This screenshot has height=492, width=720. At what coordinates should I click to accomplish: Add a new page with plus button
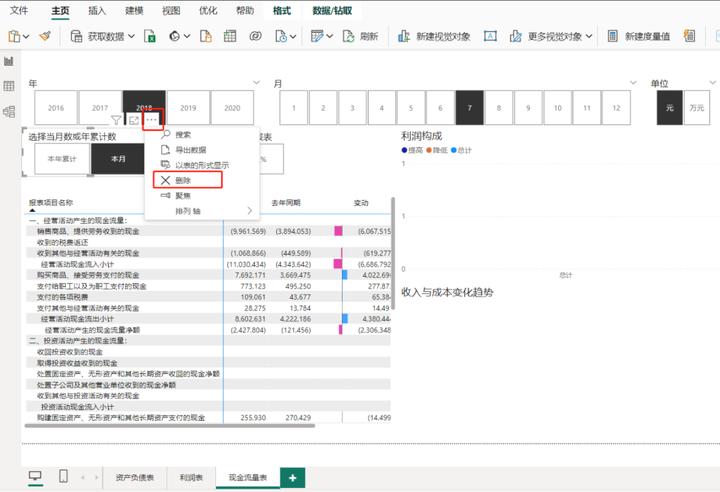[292, 478]
